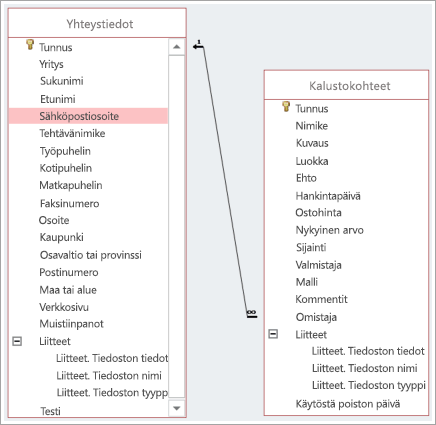Click the primary key icon in Yhteystiedot
Viewport: 436px width, 425px height.
(30, 45)
